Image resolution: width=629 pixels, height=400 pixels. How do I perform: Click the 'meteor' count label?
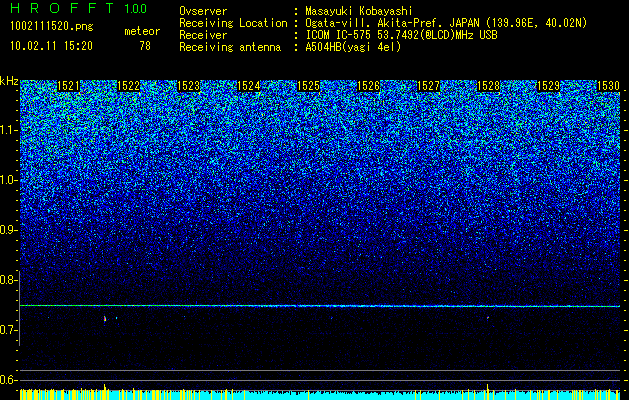[142, 31]
